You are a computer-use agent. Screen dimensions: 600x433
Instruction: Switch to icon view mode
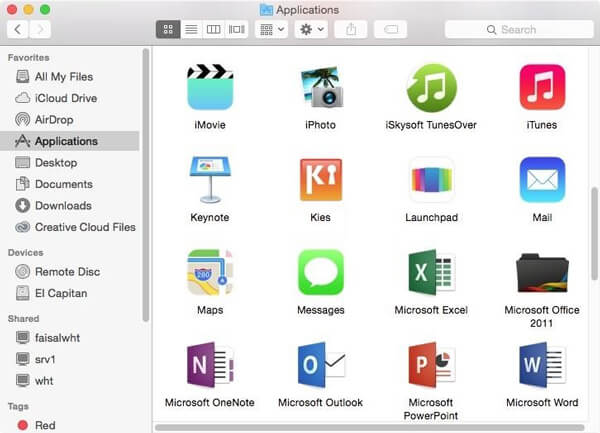168,30
